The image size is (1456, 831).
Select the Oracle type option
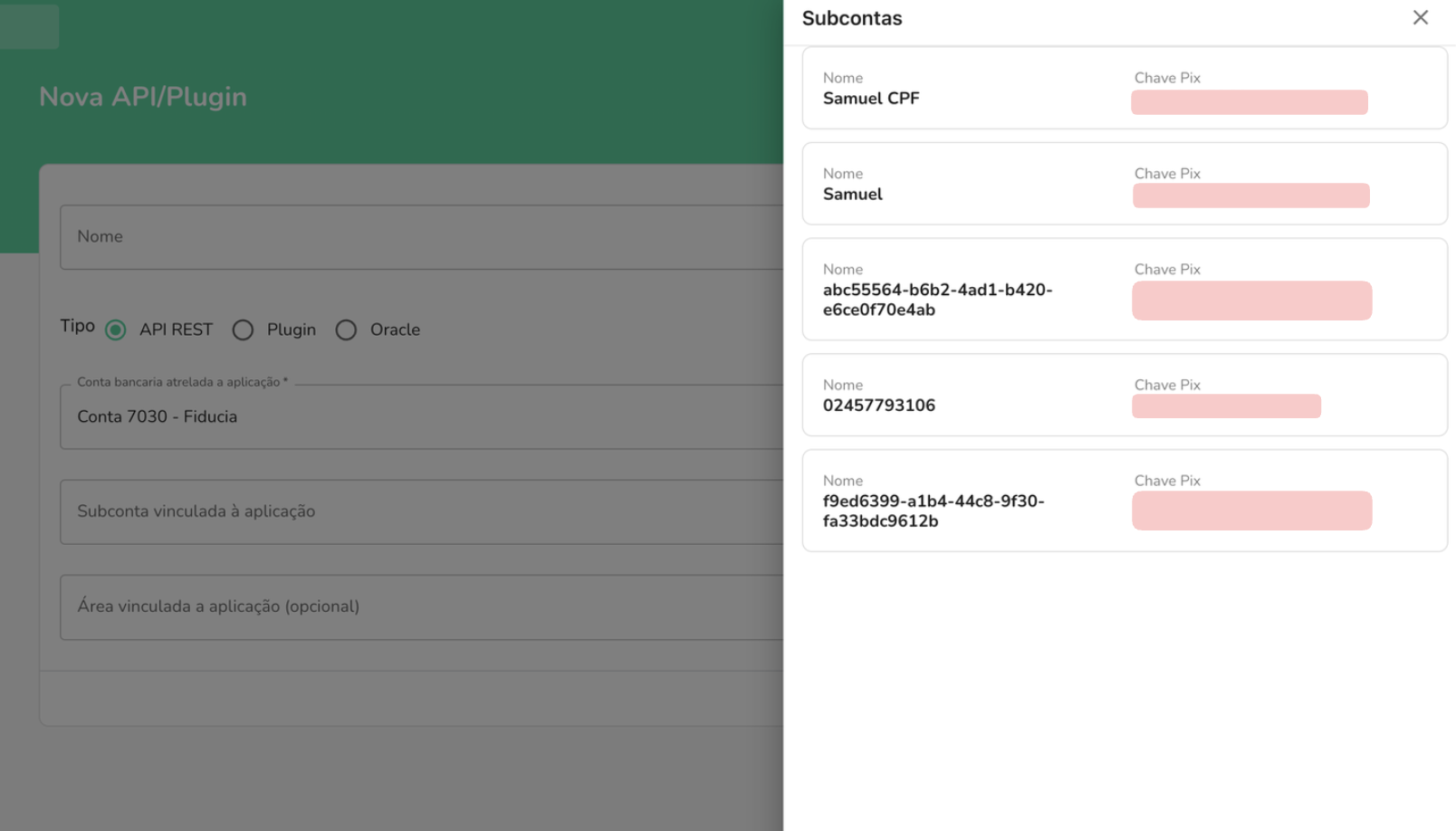[346, 330]
